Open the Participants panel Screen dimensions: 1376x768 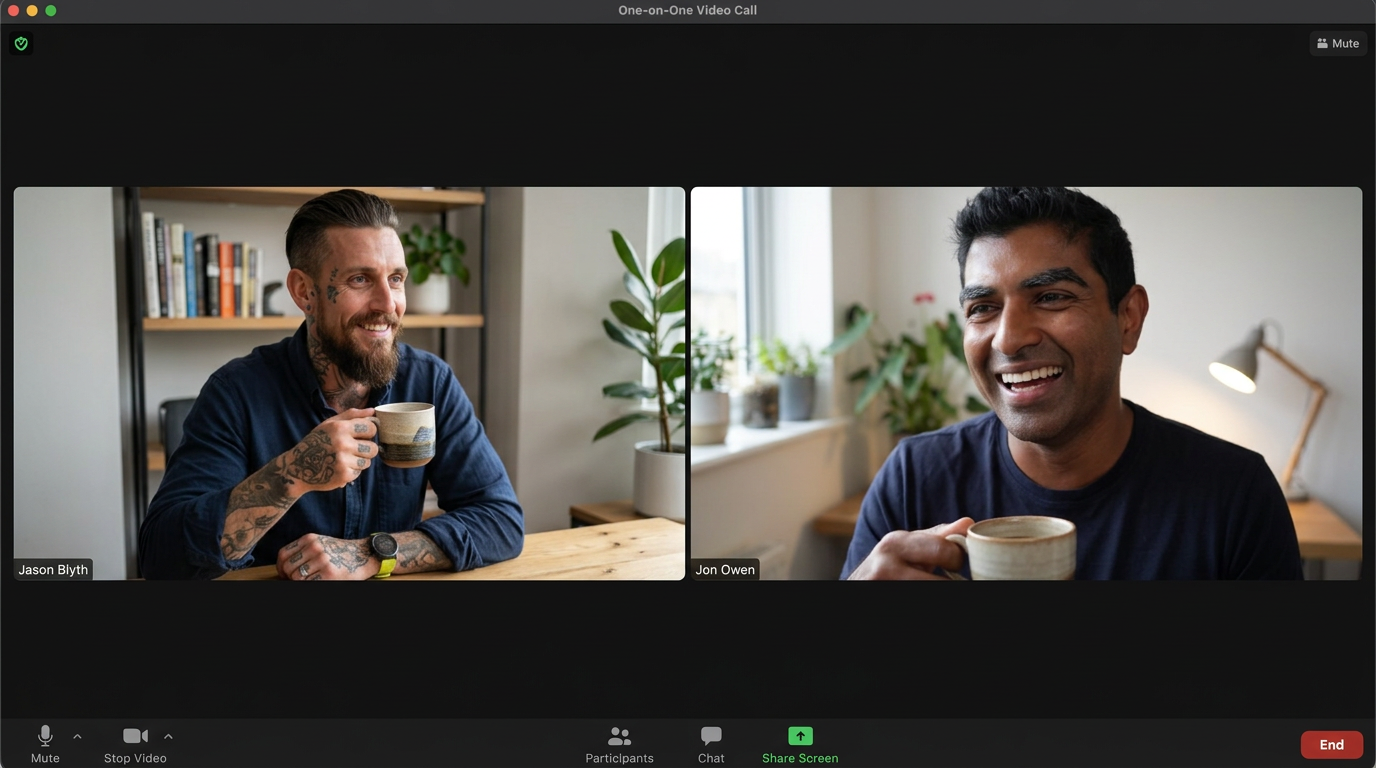pyautogui.click(x=619, y=745)
